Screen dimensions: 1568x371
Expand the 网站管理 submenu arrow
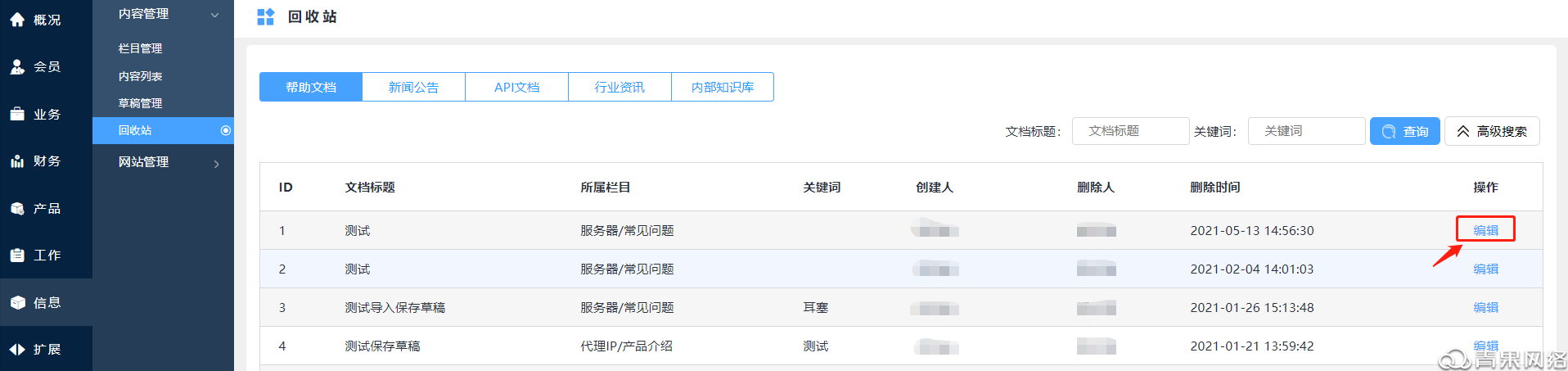(216, 164)
